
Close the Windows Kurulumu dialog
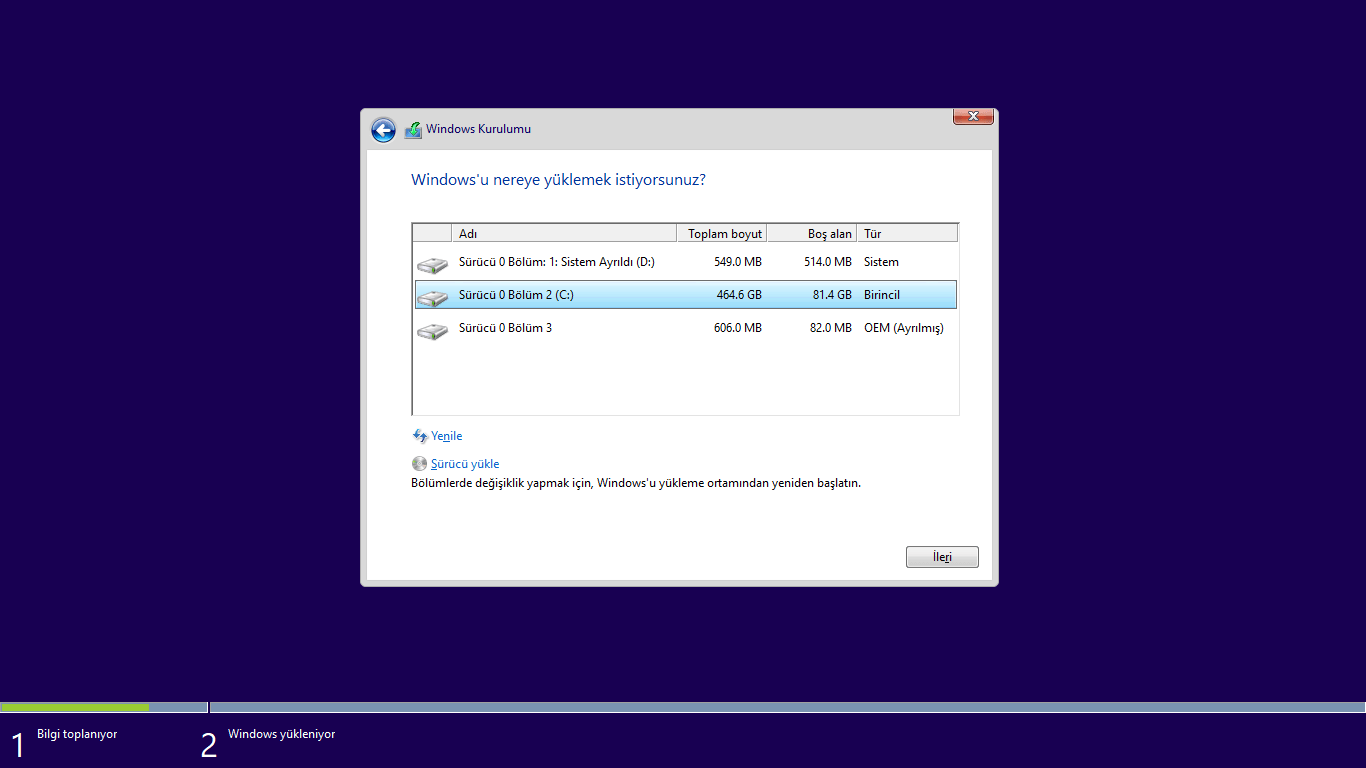(x=973, y=116)
